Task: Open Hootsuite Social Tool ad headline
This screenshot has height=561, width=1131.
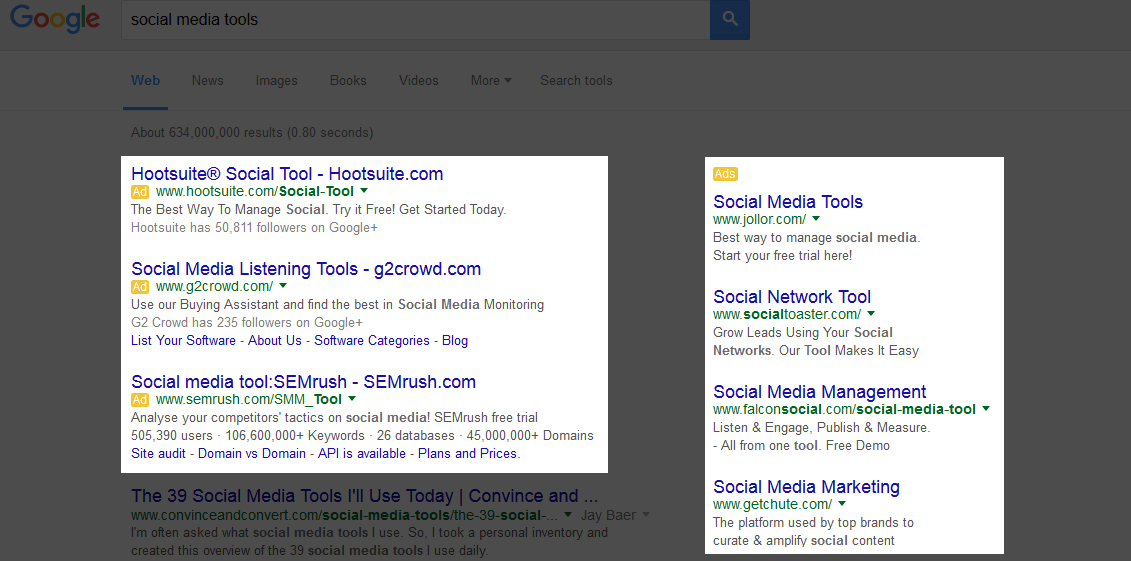Action: (x=287, y=174)
